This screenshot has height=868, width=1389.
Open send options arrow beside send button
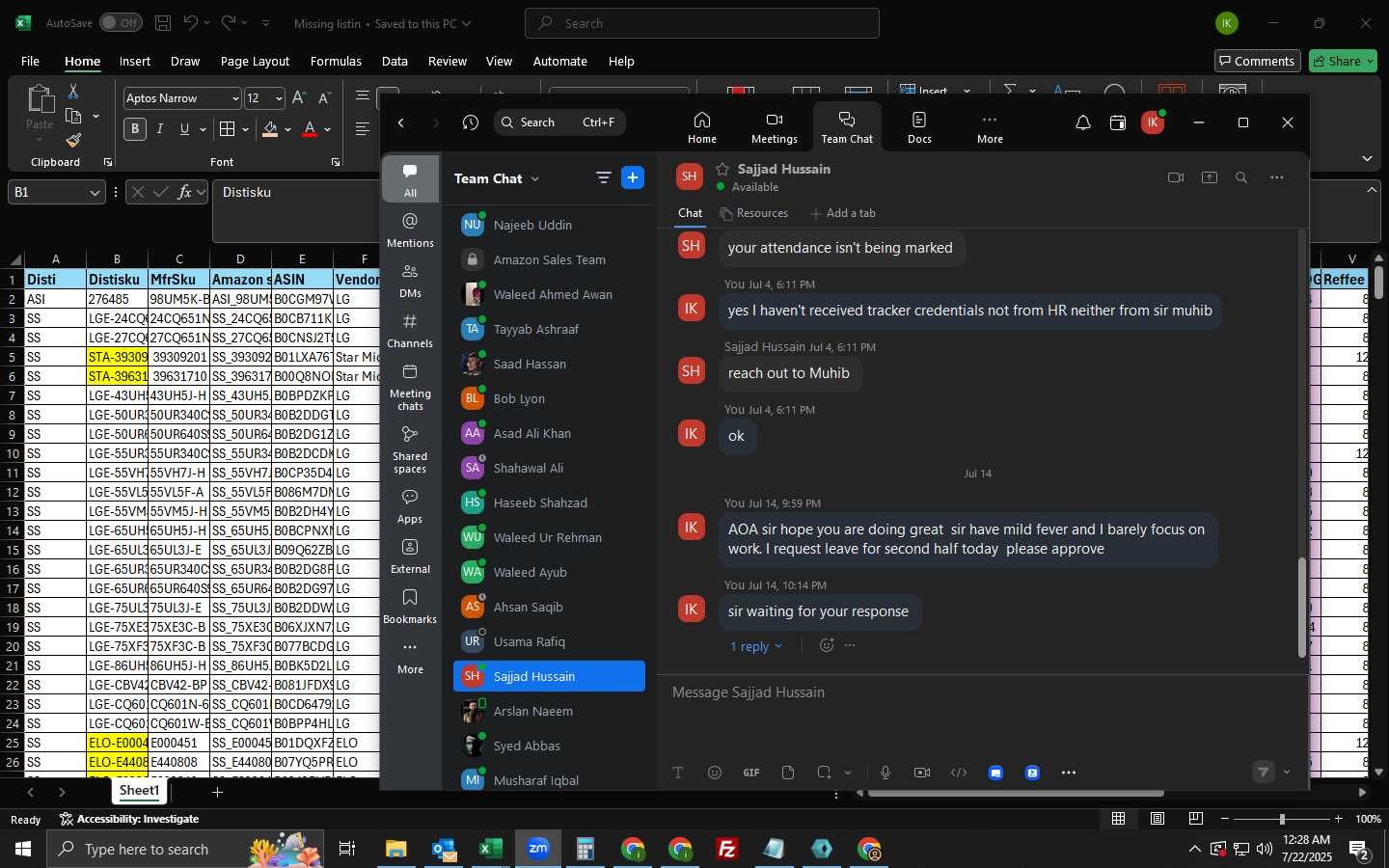tap(1287, 773)
